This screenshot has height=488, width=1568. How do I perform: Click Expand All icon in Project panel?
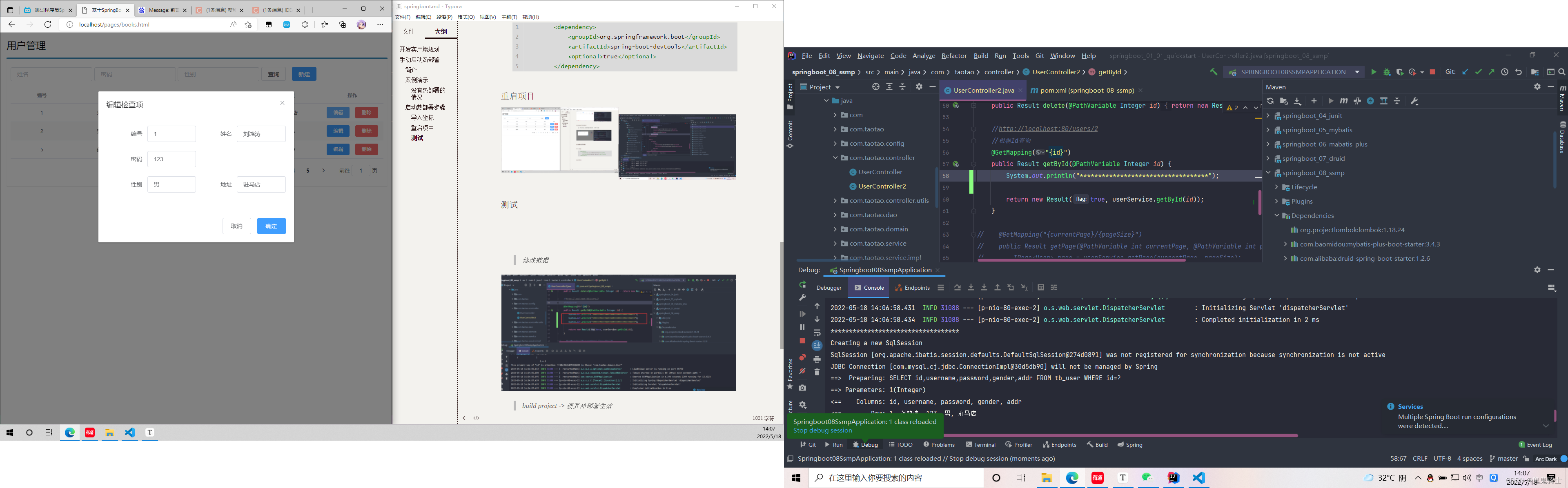click(x=889, y=87)
